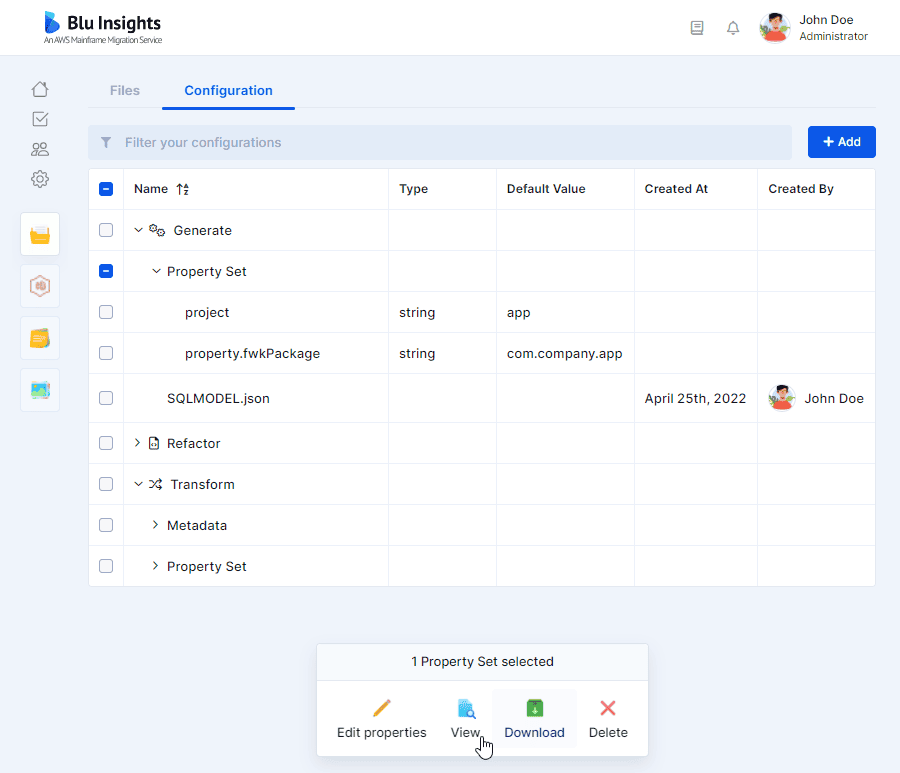Click the filter funnel icon

(106, 142)
